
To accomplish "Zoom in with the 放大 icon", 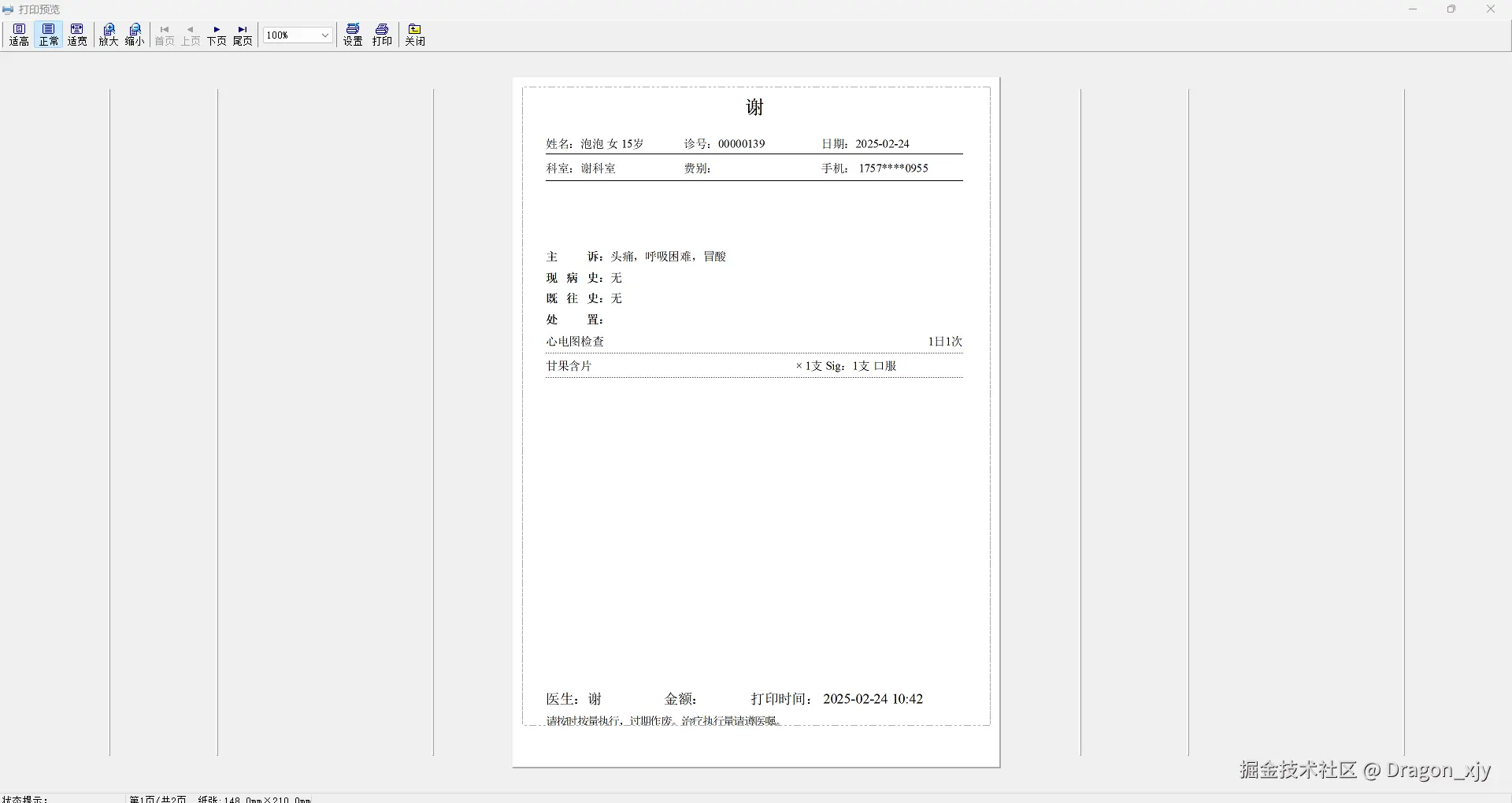I will (109, 35).
